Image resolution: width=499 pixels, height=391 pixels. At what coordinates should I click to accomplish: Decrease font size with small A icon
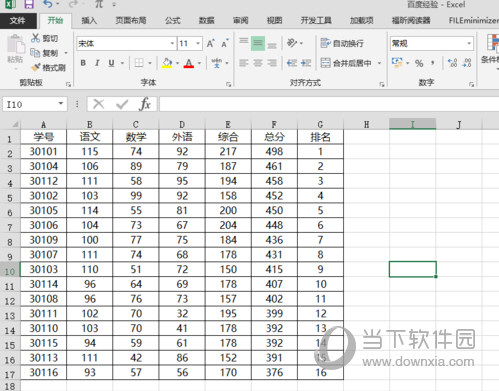(225, 43)
